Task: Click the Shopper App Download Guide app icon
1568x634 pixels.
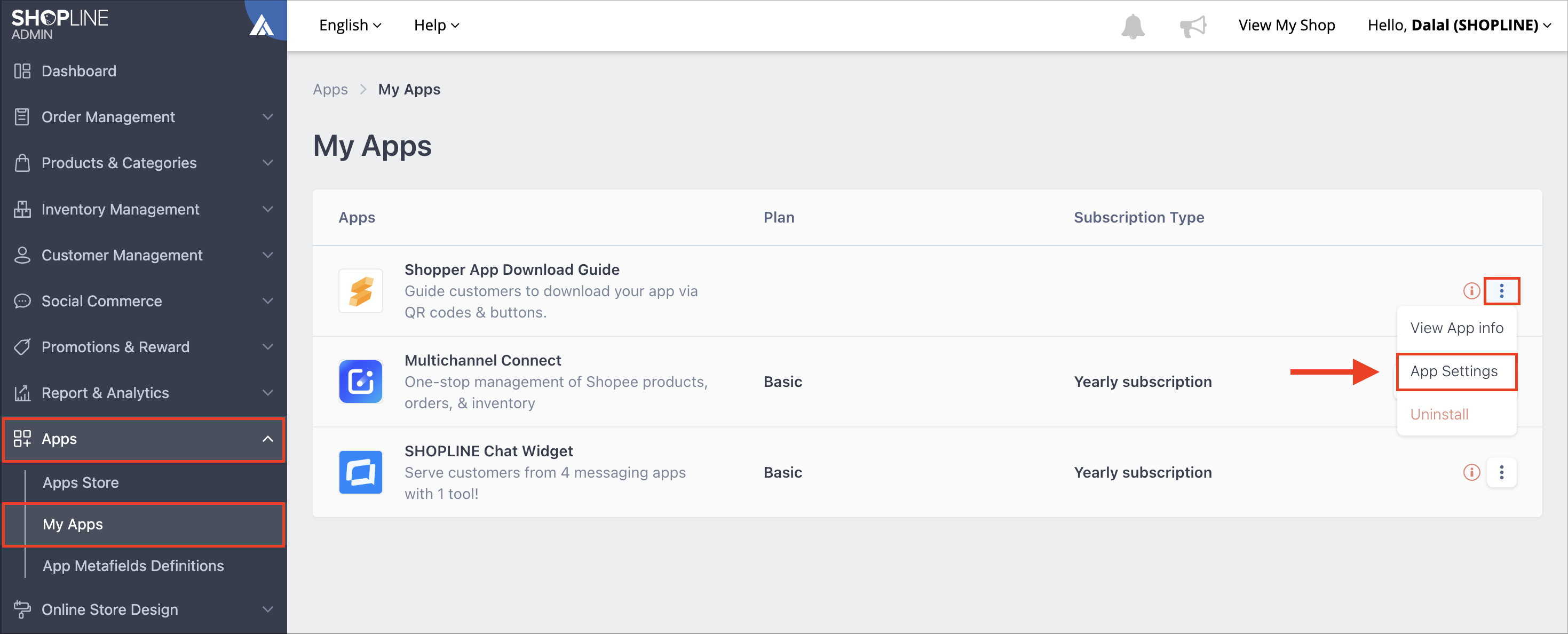Action: pyautogui.click(x=360, y=291)
